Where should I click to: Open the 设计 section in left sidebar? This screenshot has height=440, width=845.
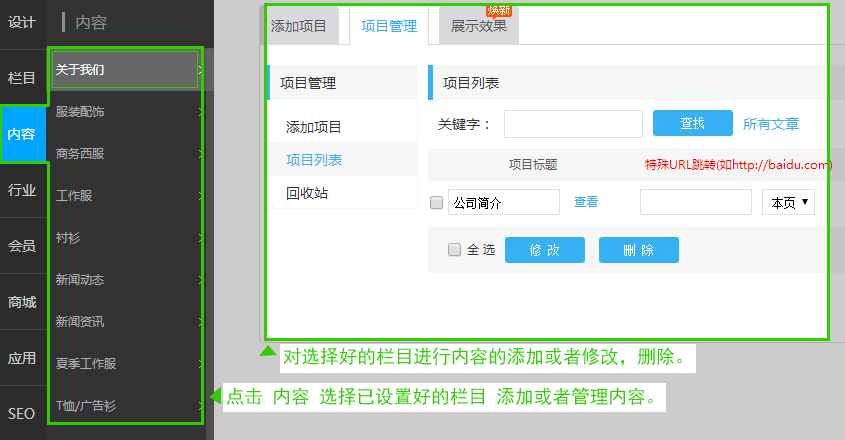[22, 22]
